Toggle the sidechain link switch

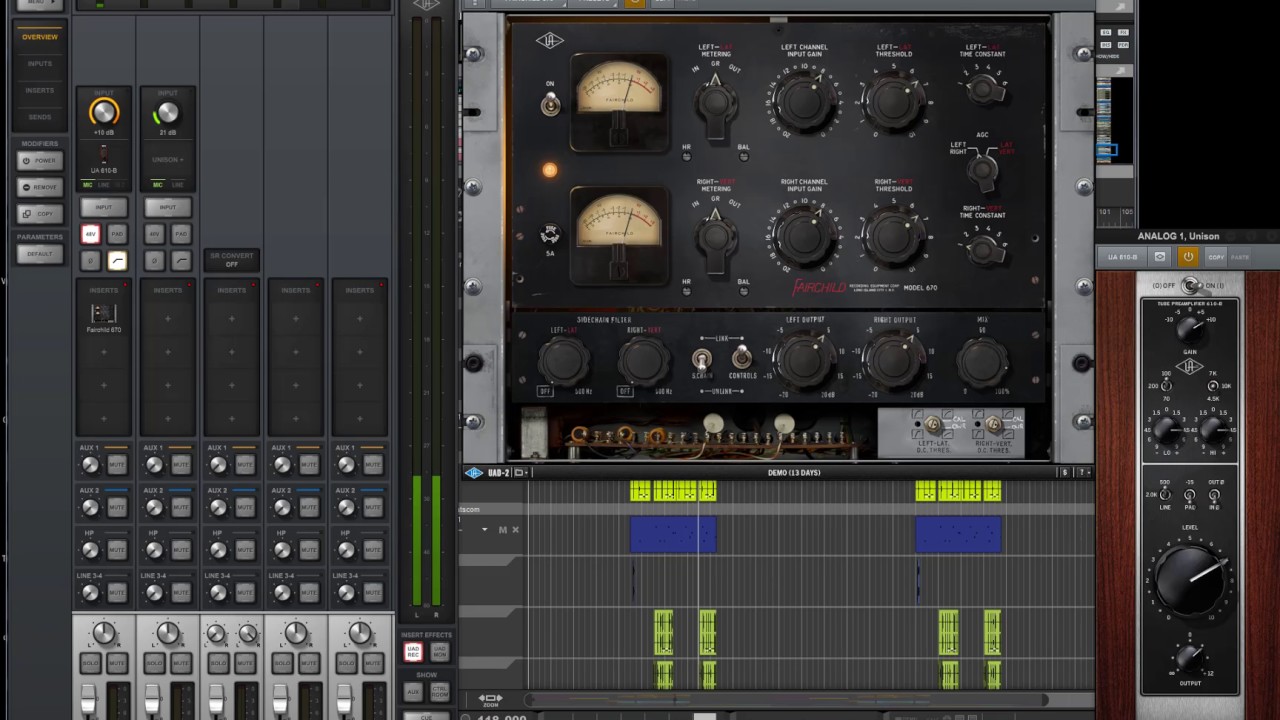702,359
